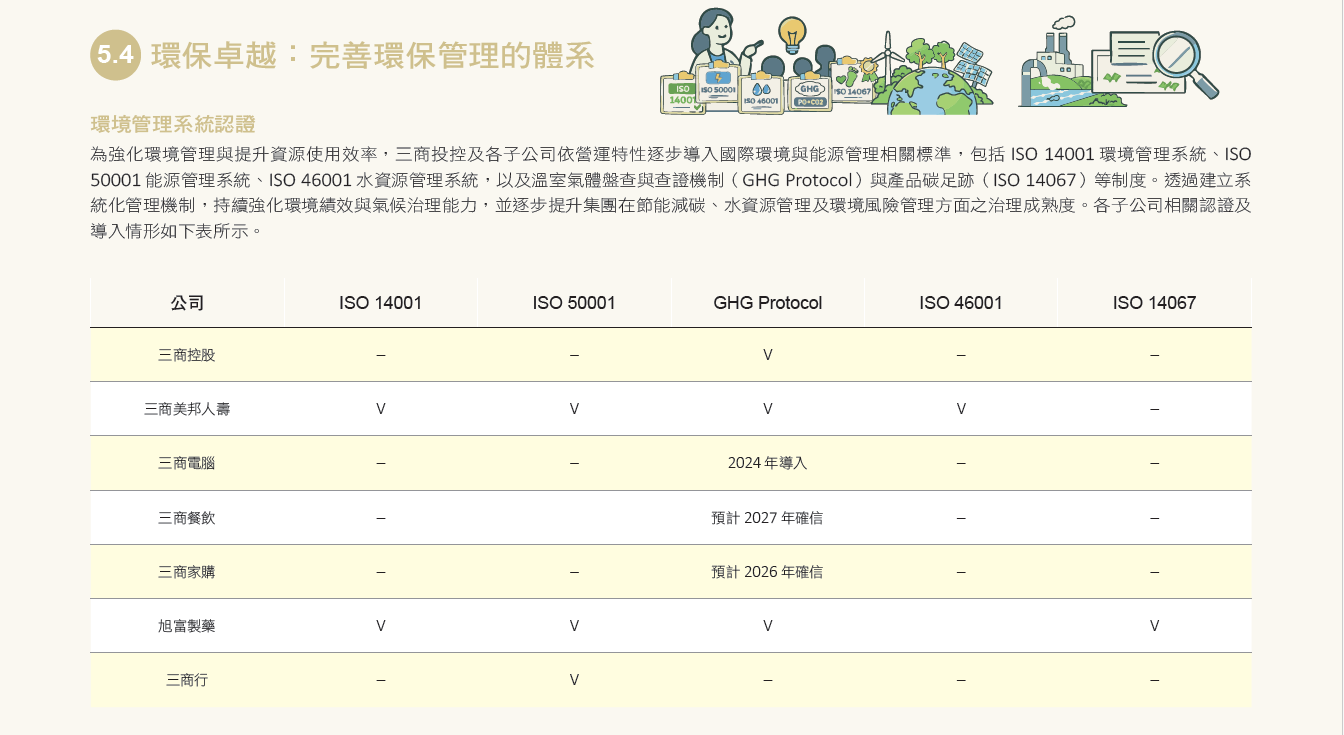Click the ISO 14067 table column header
1344x735 pixels.
[x=1154, y=303]
